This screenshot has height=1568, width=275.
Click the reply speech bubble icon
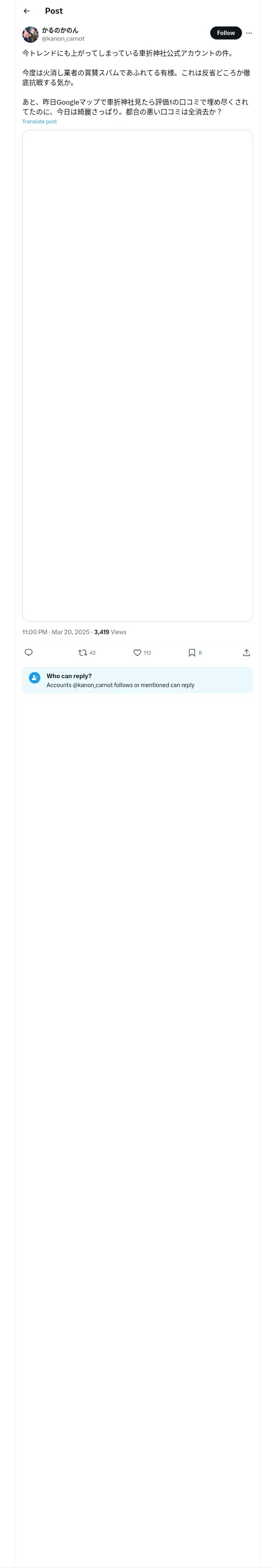click(29, 653)
